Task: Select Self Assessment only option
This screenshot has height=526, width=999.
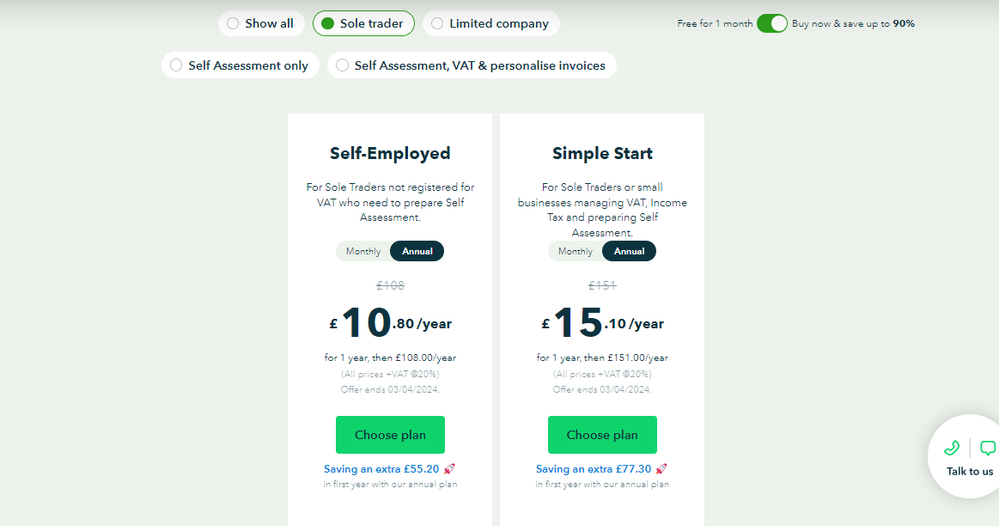Action: coord(240,65)
